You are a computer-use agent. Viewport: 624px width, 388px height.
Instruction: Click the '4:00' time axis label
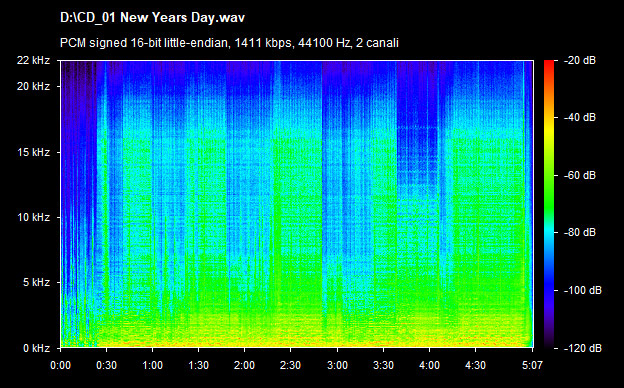point(429,365)
